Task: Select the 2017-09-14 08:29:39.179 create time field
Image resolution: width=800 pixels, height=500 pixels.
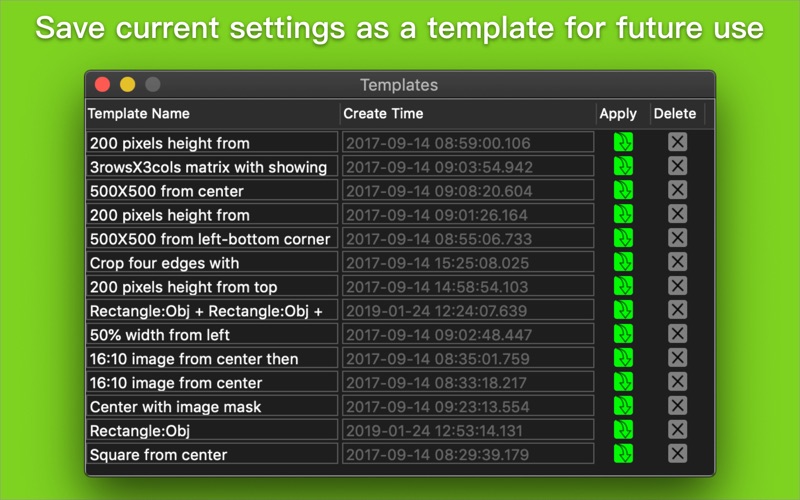Action: click(x=466, y=454)
